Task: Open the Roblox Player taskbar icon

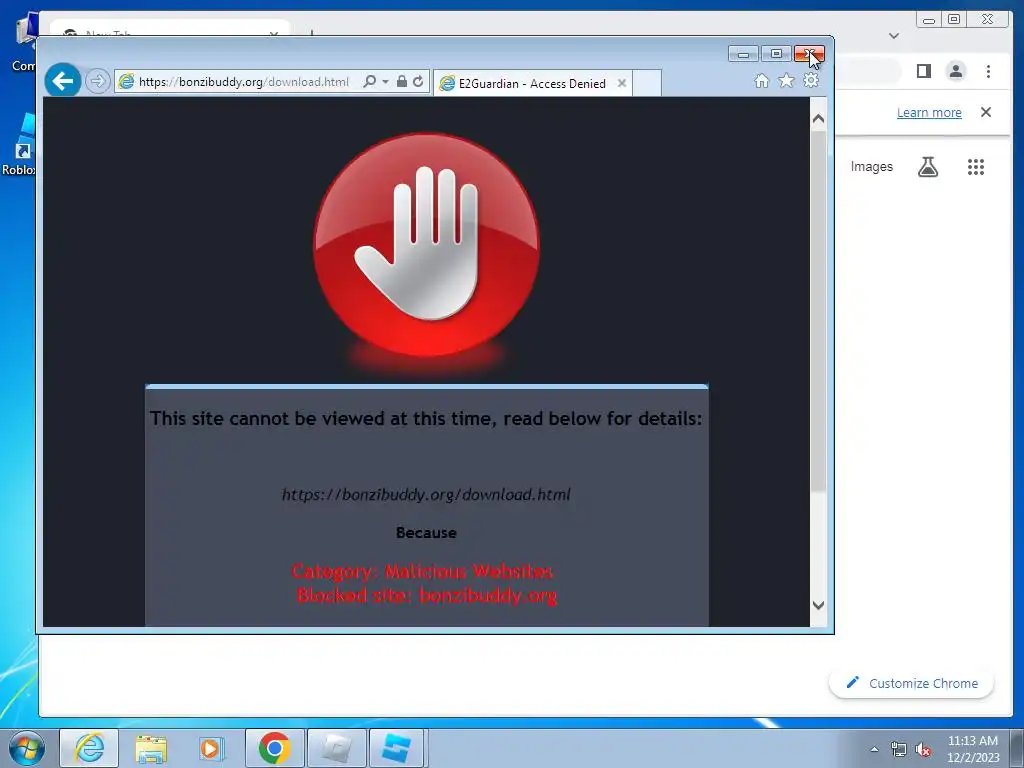Action: coord(336,748)
